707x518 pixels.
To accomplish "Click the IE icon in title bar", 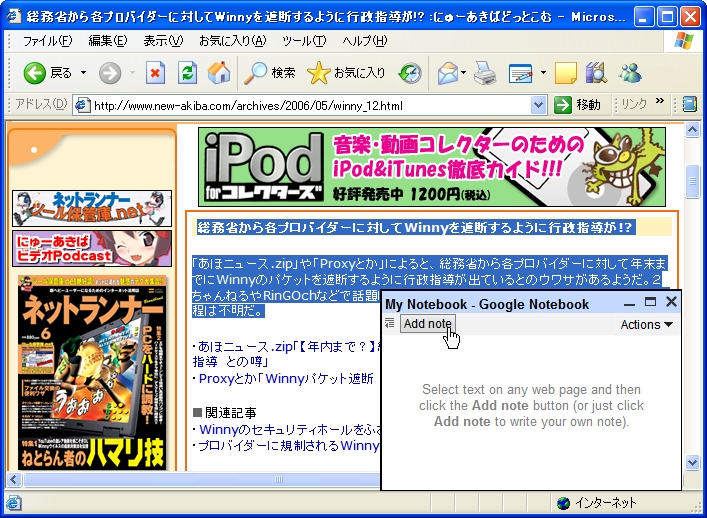I will 14,16.
